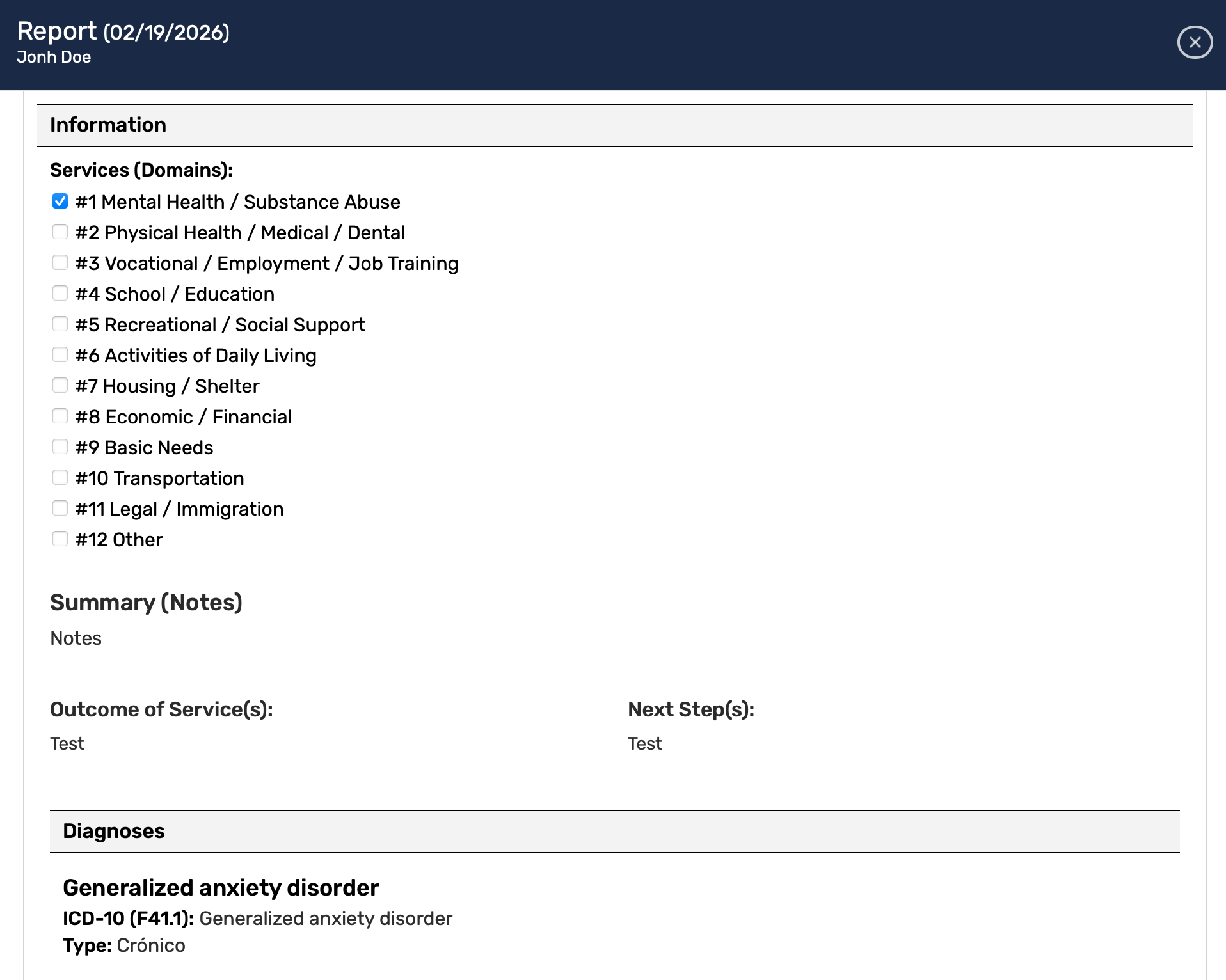Select #5 Recreational / Social Support checkbox
The height and width of the screenshot is (980, 1226).
coord(60,324)
